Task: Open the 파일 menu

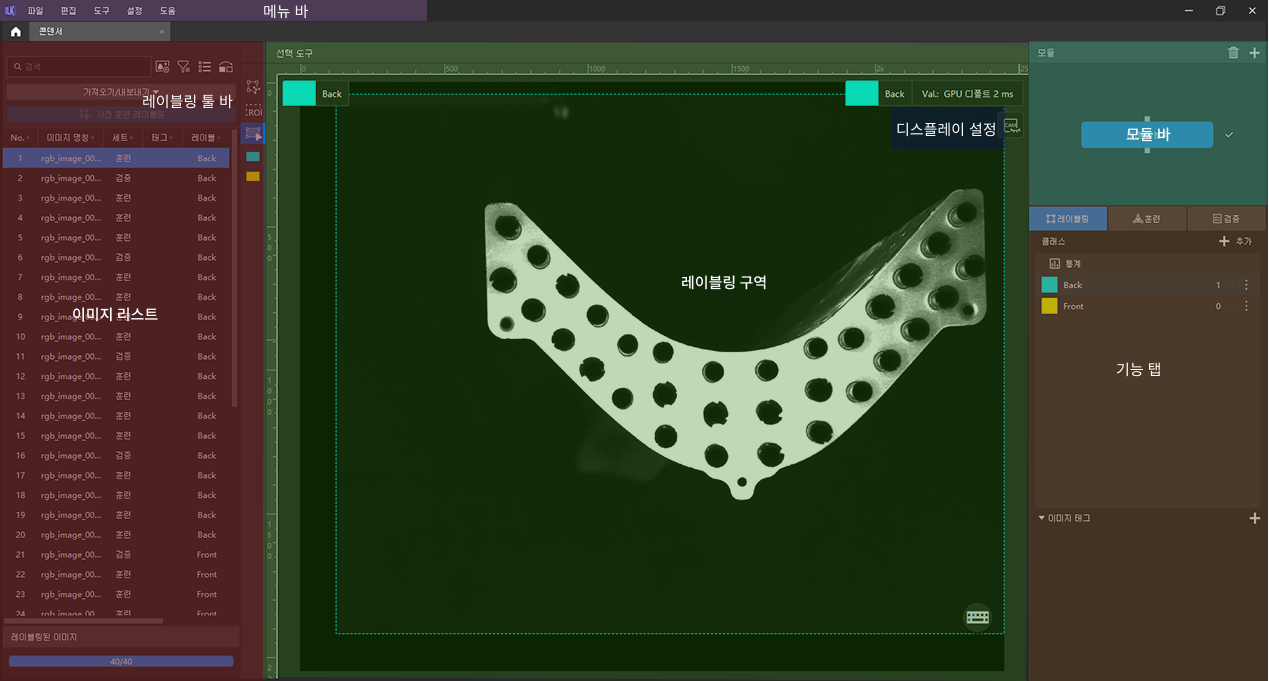Action: coord(36,10)
